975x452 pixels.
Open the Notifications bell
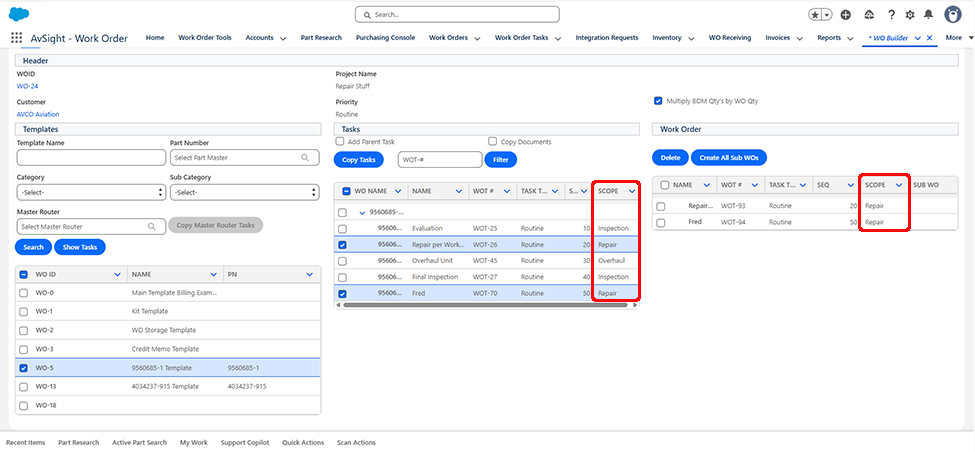click(928, 14)
